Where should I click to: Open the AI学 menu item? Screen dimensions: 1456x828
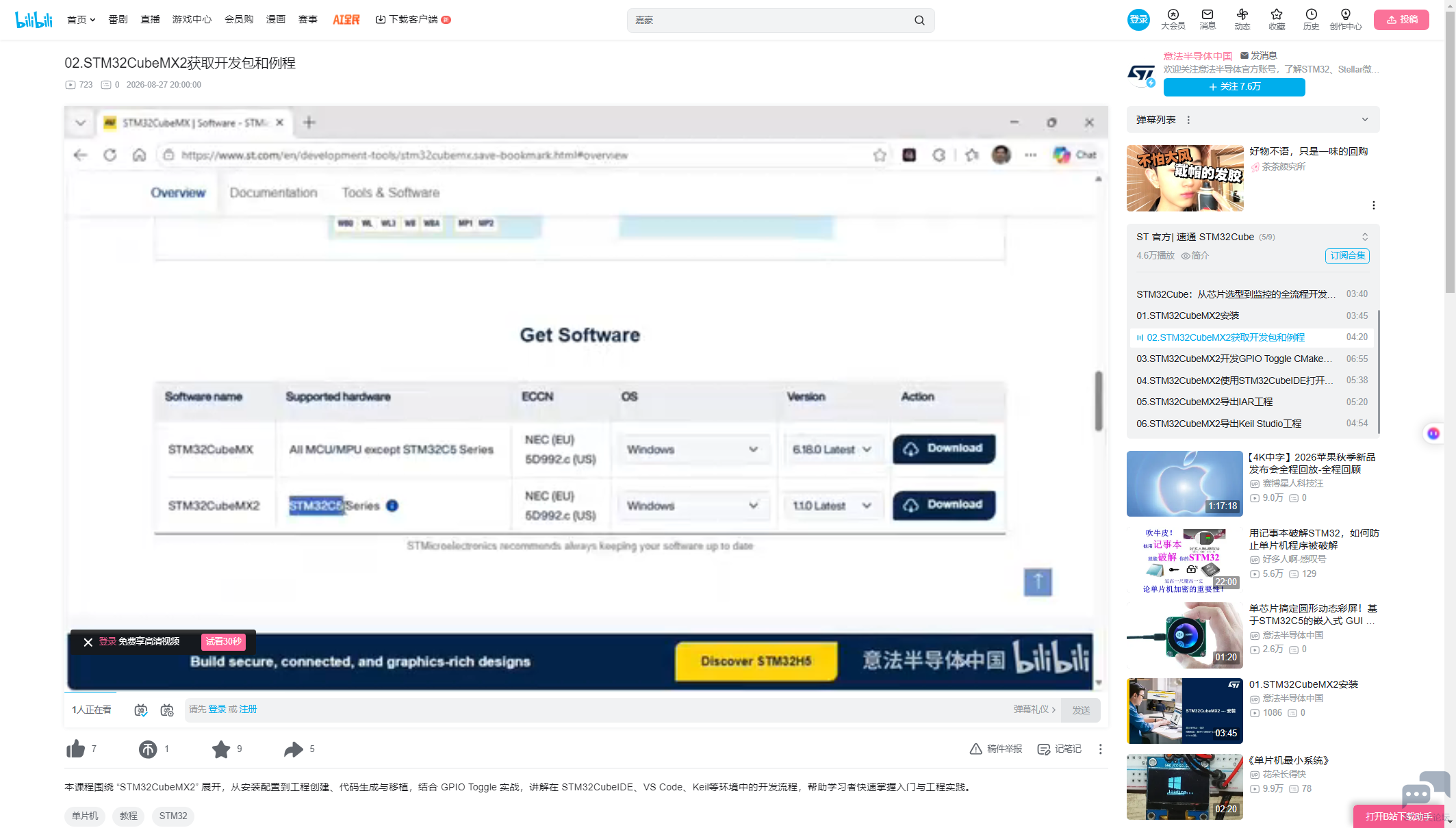coord(346,20)
